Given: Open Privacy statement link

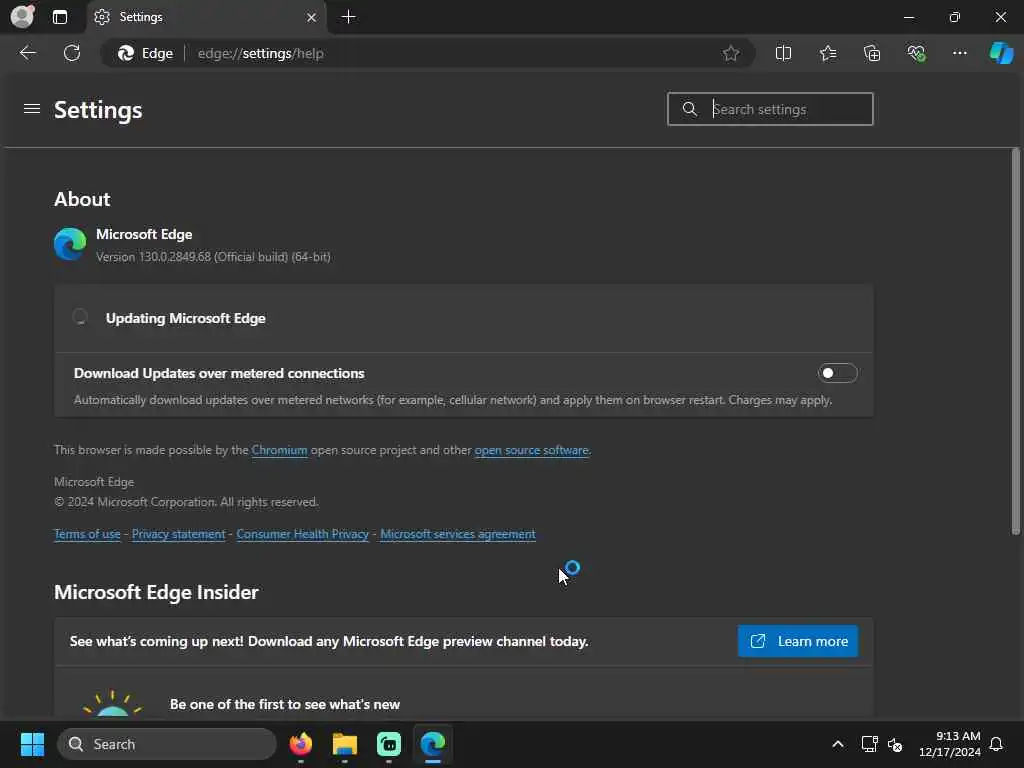Looking at the screenshot, I should pyautogui.click(x=178, y=534).
